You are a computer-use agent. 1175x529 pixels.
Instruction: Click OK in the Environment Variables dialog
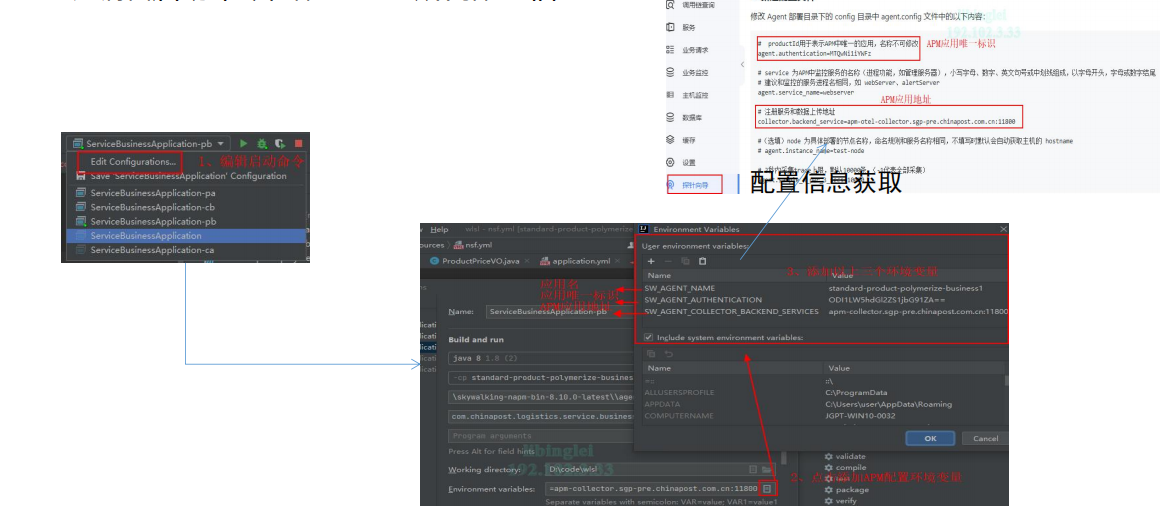point(930,438)
